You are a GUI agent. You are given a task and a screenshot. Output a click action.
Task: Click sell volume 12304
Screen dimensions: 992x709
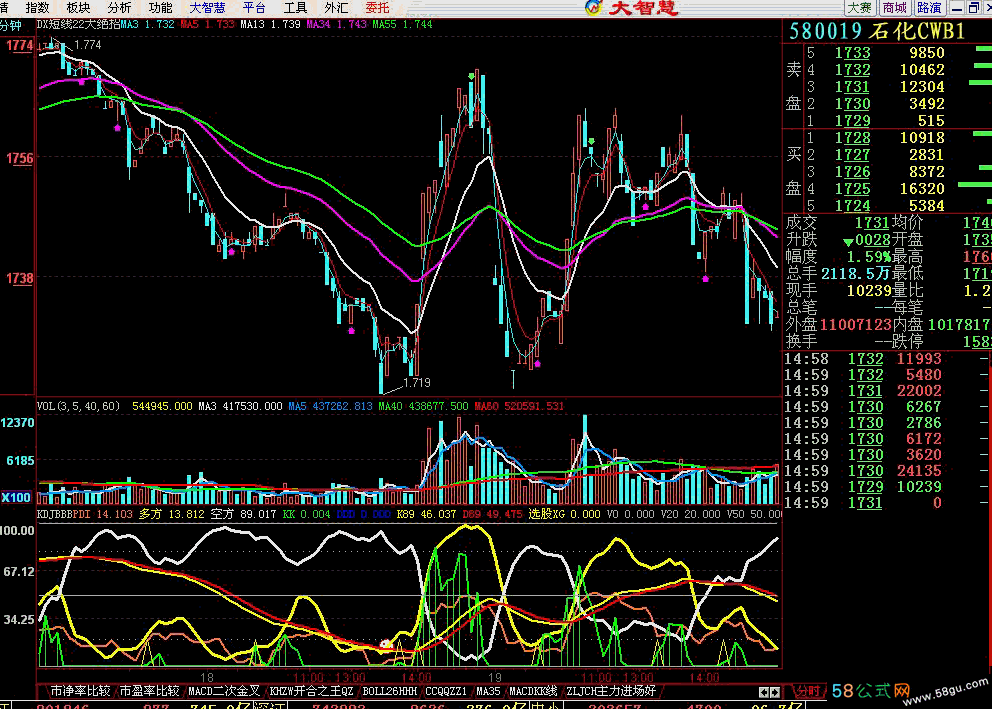click(922, 87)
